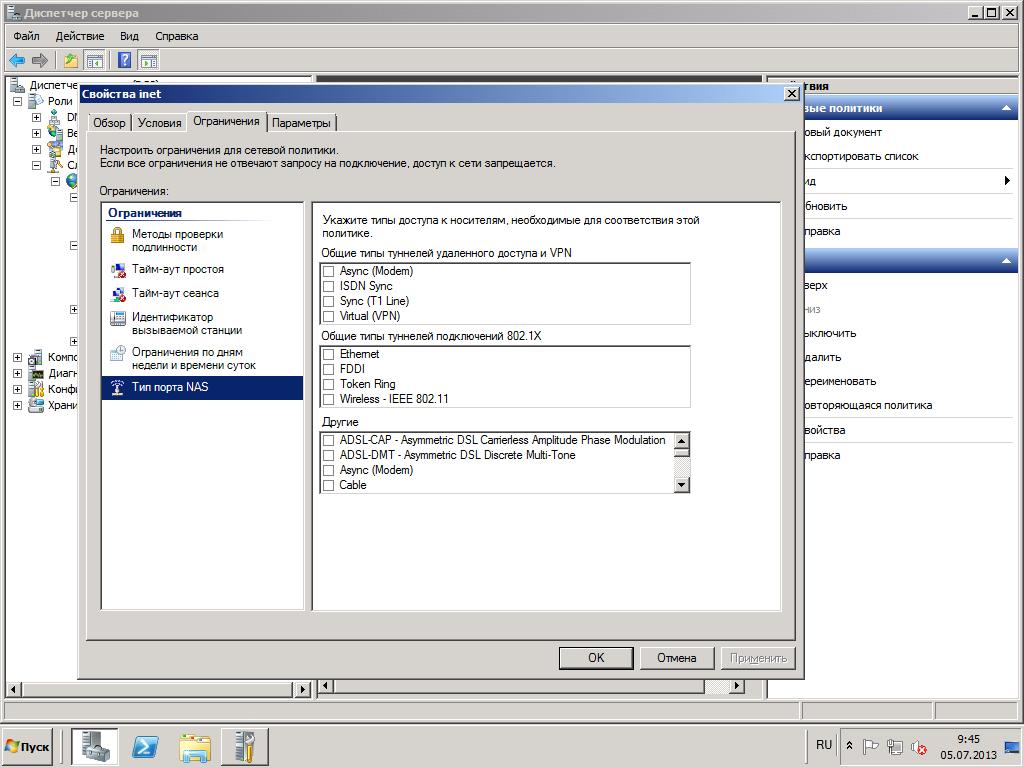Switch to the Условия tab
This screenshot has width=1024, height=768.
tap(159, 123)
